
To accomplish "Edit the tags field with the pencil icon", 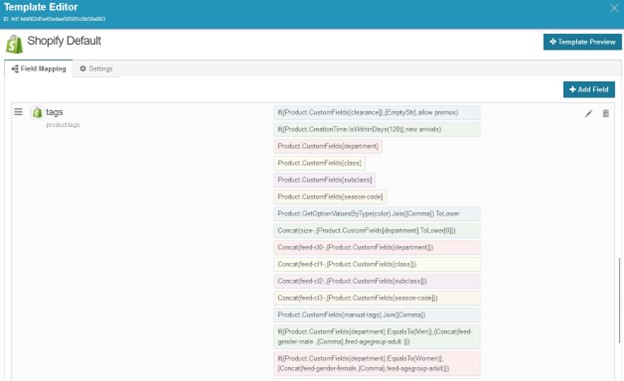I will (x=588, y=114).
